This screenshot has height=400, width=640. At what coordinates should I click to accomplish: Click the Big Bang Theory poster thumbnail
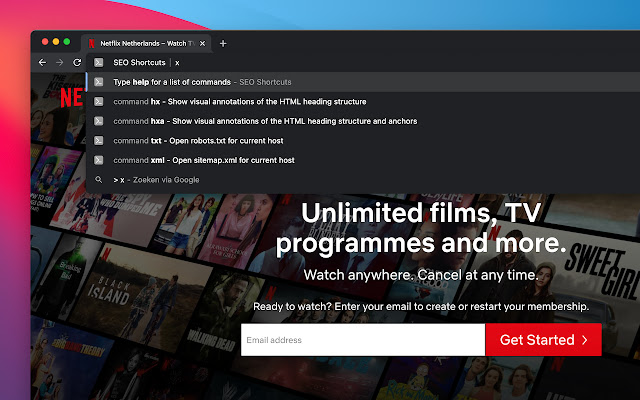[69, 359]
